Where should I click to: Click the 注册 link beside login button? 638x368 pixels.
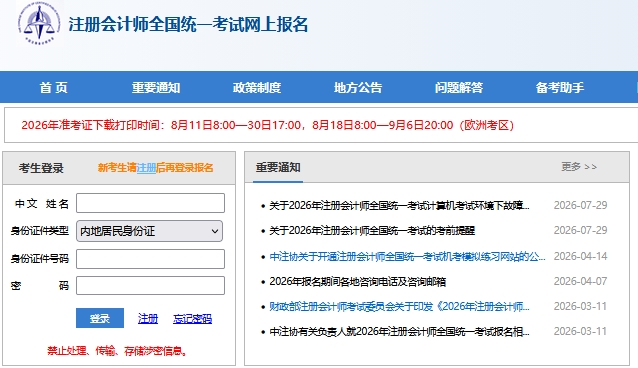click(148, 318)
